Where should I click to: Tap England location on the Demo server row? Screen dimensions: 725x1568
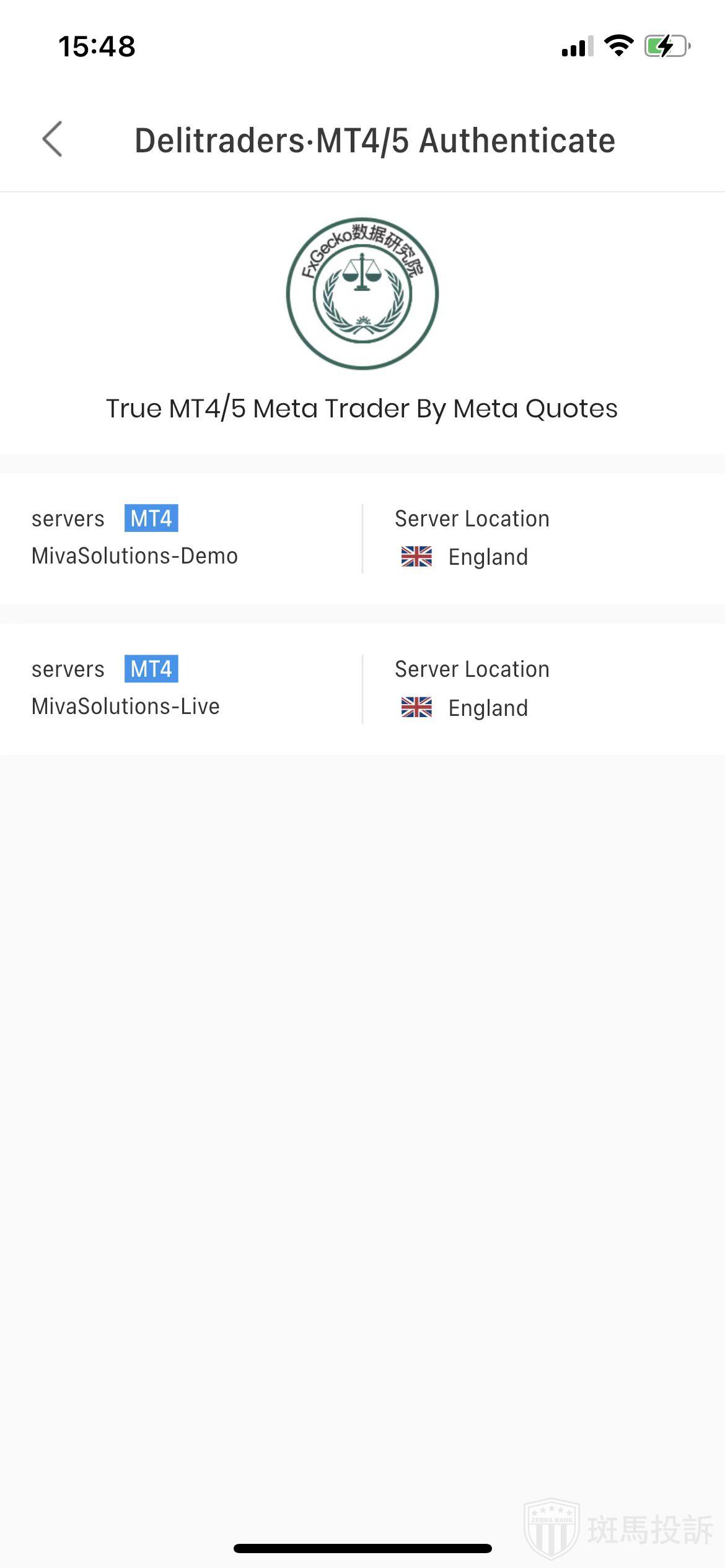coord(488,557)
